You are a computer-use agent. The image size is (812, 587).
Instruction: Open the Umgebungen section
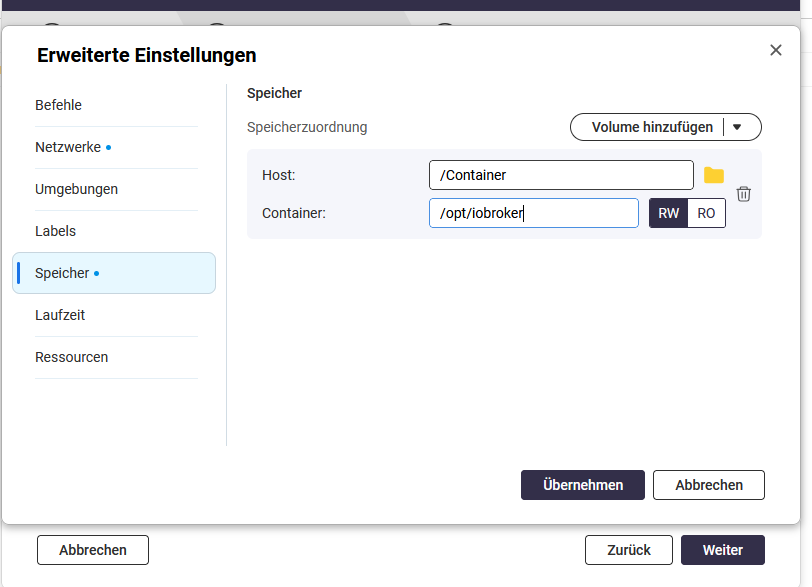[76, 189]
